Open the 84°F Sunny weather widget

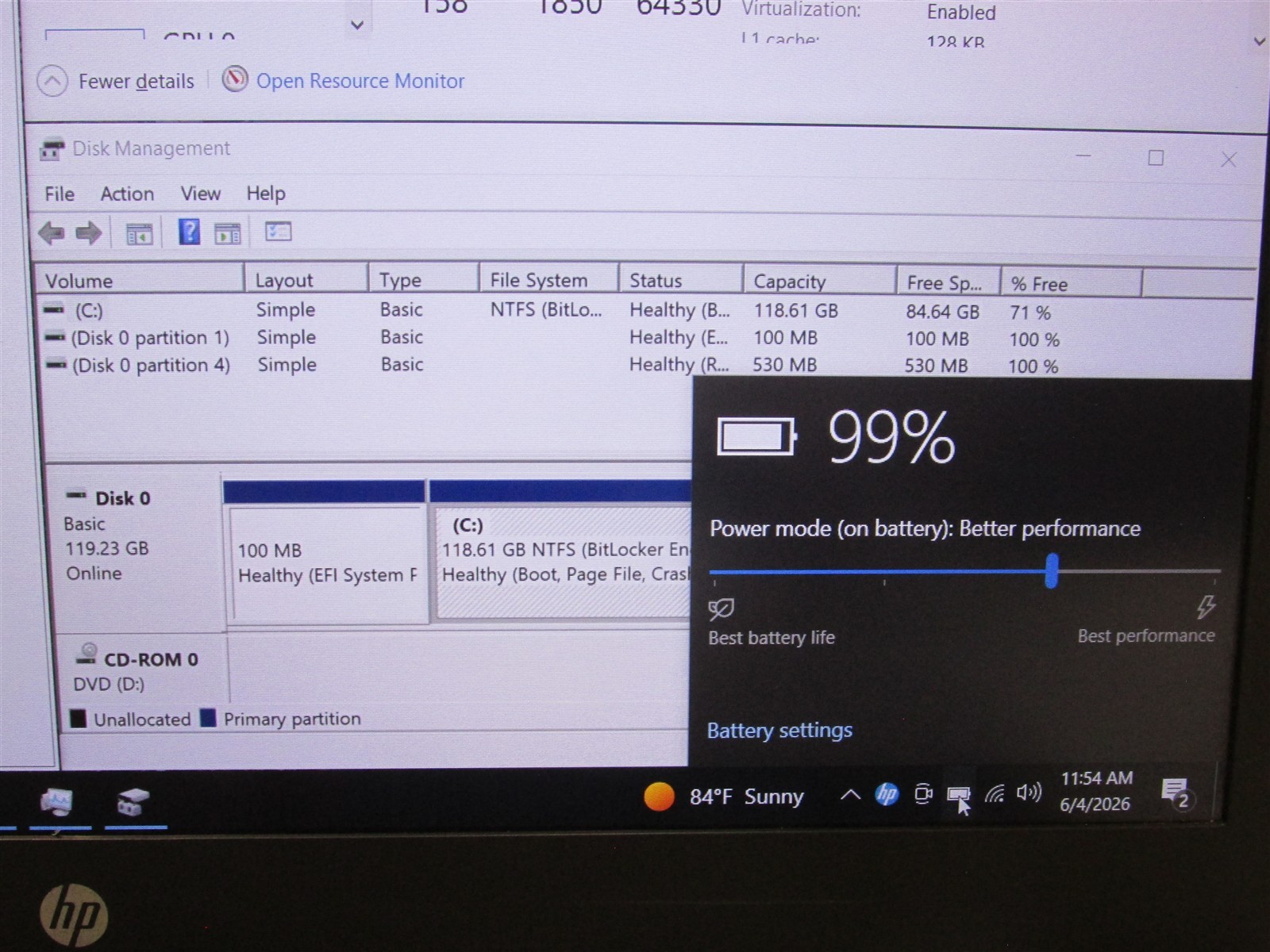(724, 796)
